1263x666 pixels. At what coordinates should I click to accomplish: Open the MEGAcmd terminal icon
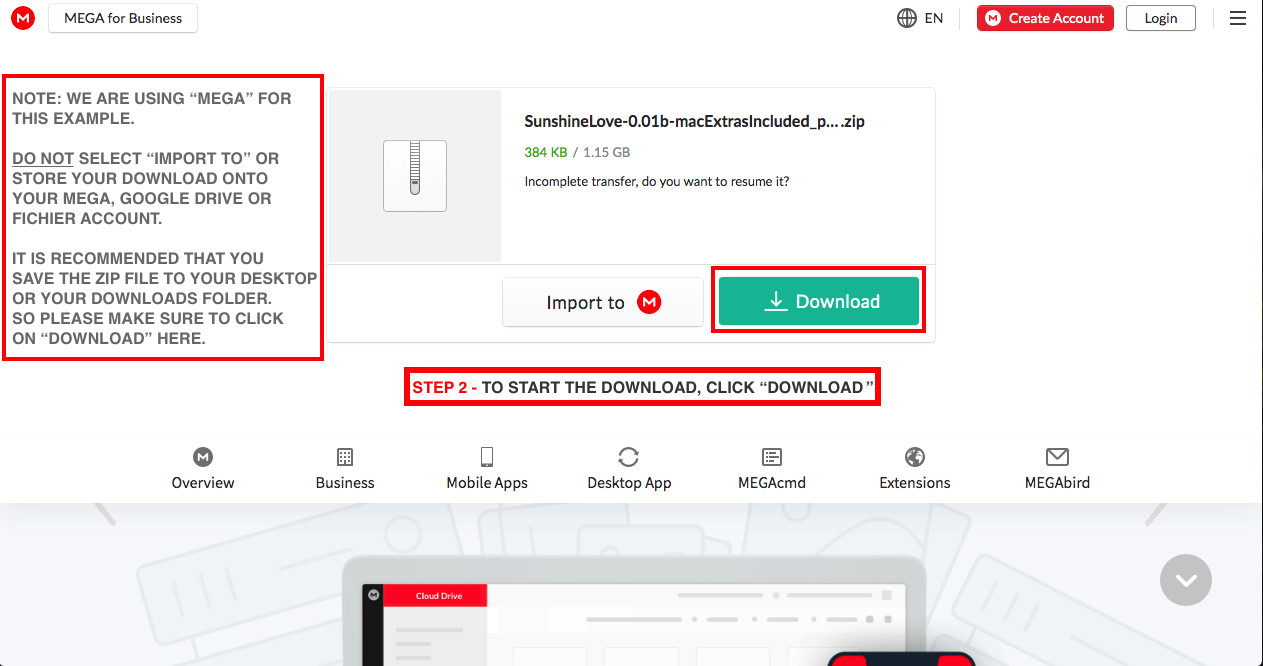pos(772,457)
